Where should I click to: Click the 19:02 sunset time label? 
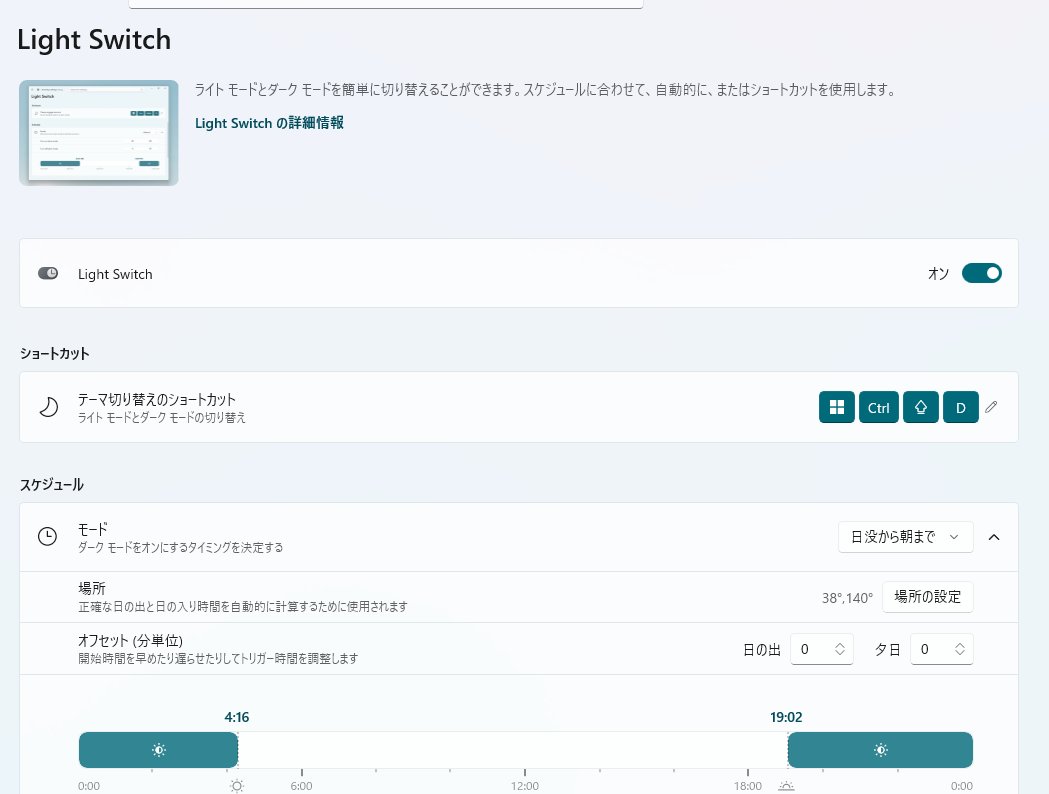786,717
